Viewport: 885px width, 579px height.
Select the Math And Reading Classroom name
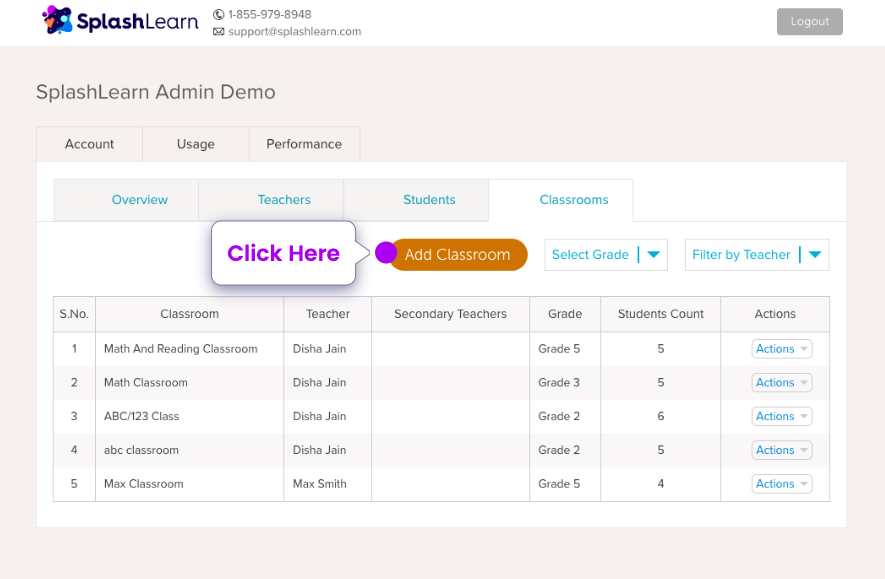(181, 349)
